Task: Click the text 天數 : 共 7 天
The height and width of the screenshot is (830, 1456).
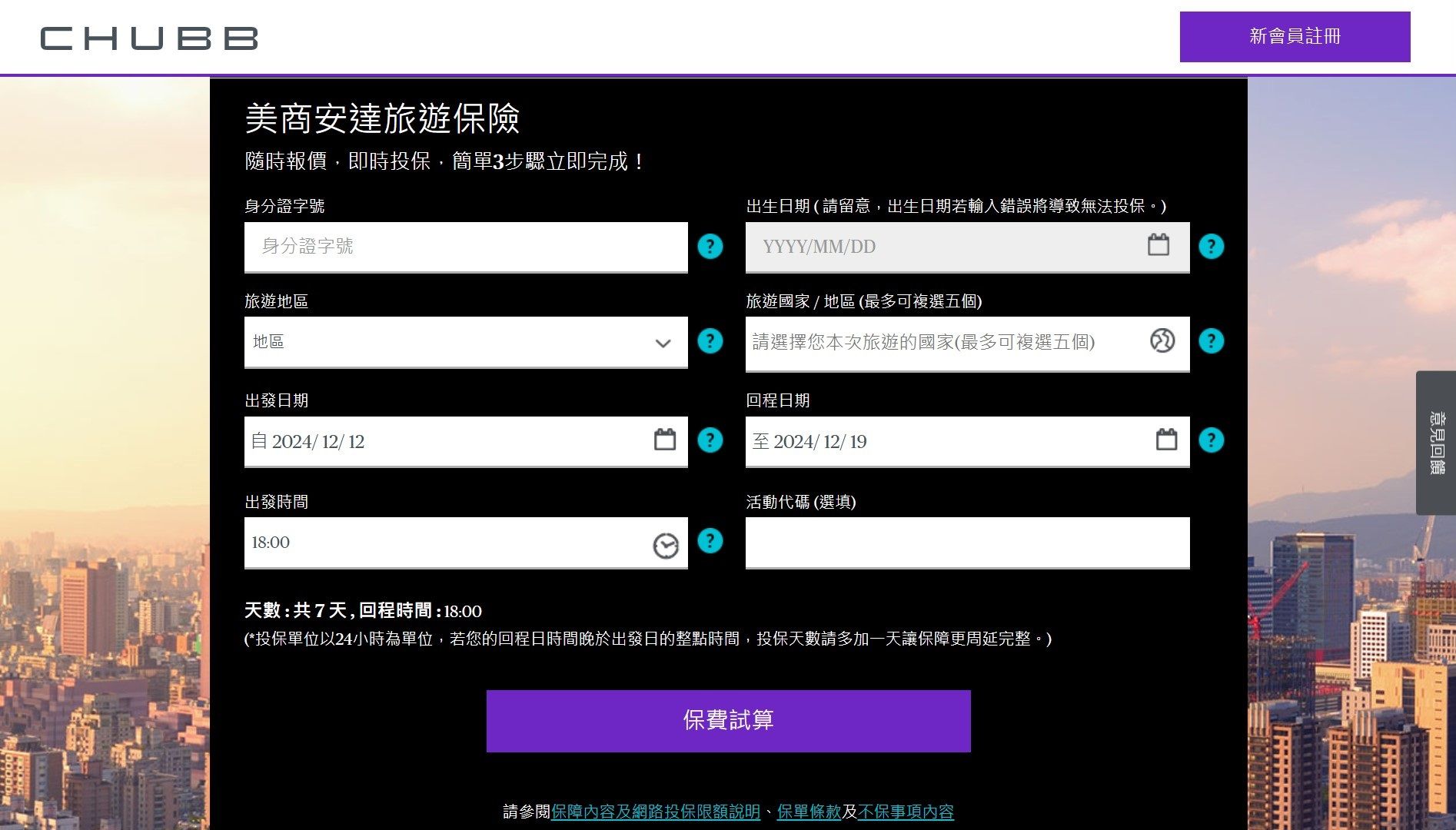Action: click(295, 611)
